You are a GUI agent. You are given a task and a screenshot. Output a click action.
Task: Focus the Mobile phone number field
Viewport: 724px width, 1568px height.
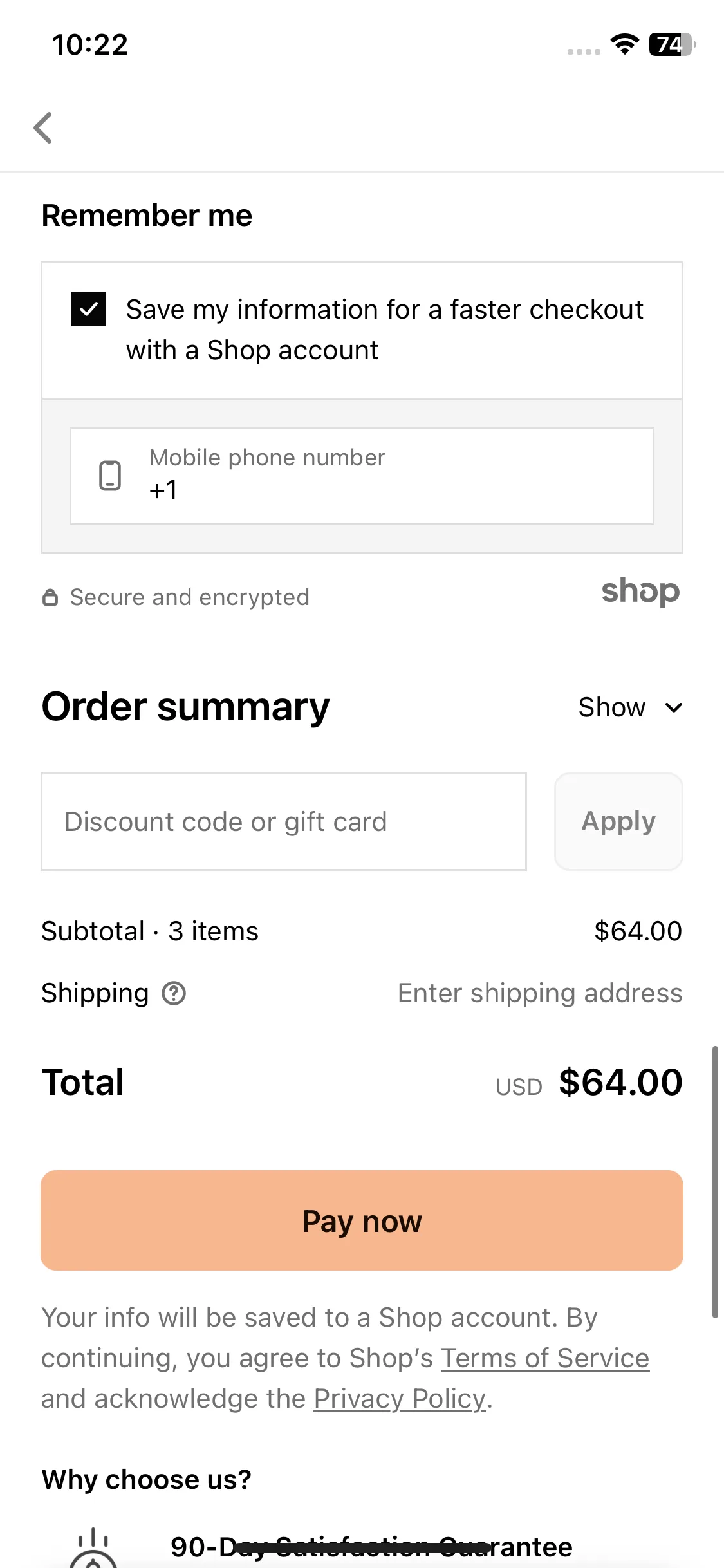(x=362, y=476)
